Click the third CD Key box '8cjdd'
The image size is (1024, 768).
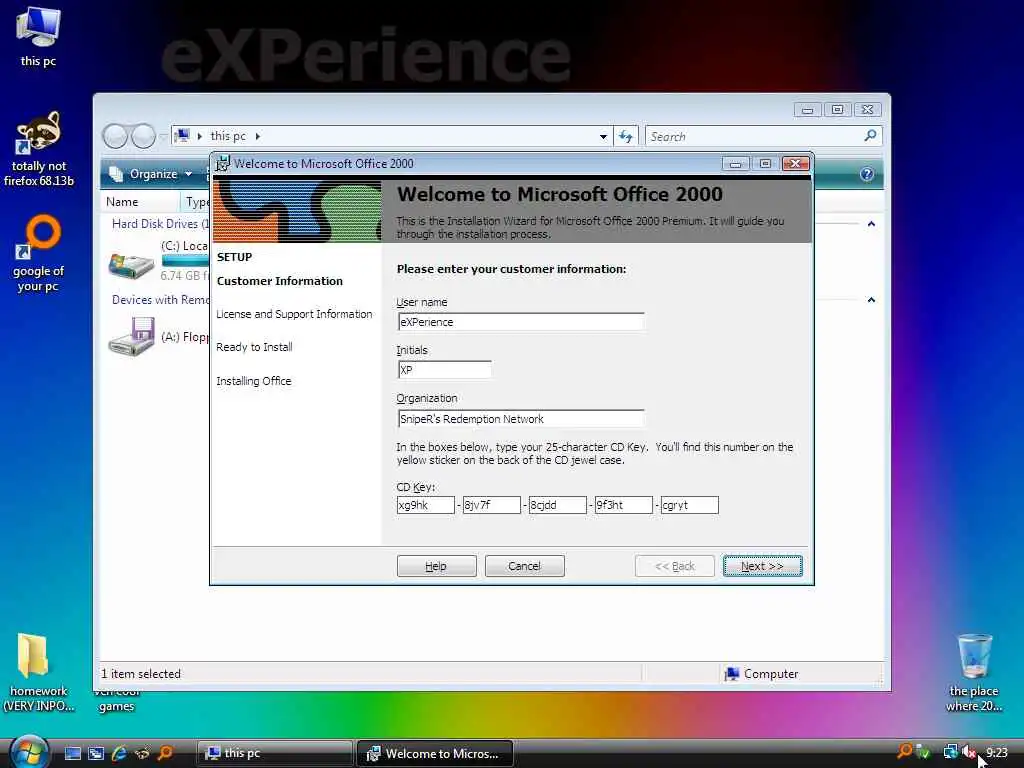tap(557, 505)
